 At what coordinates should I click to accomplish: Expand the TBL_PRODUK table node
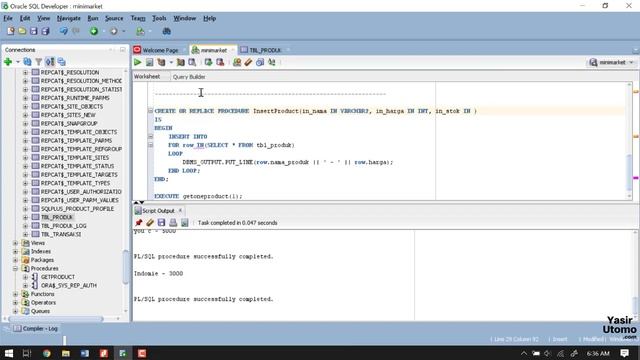(25, 217)
